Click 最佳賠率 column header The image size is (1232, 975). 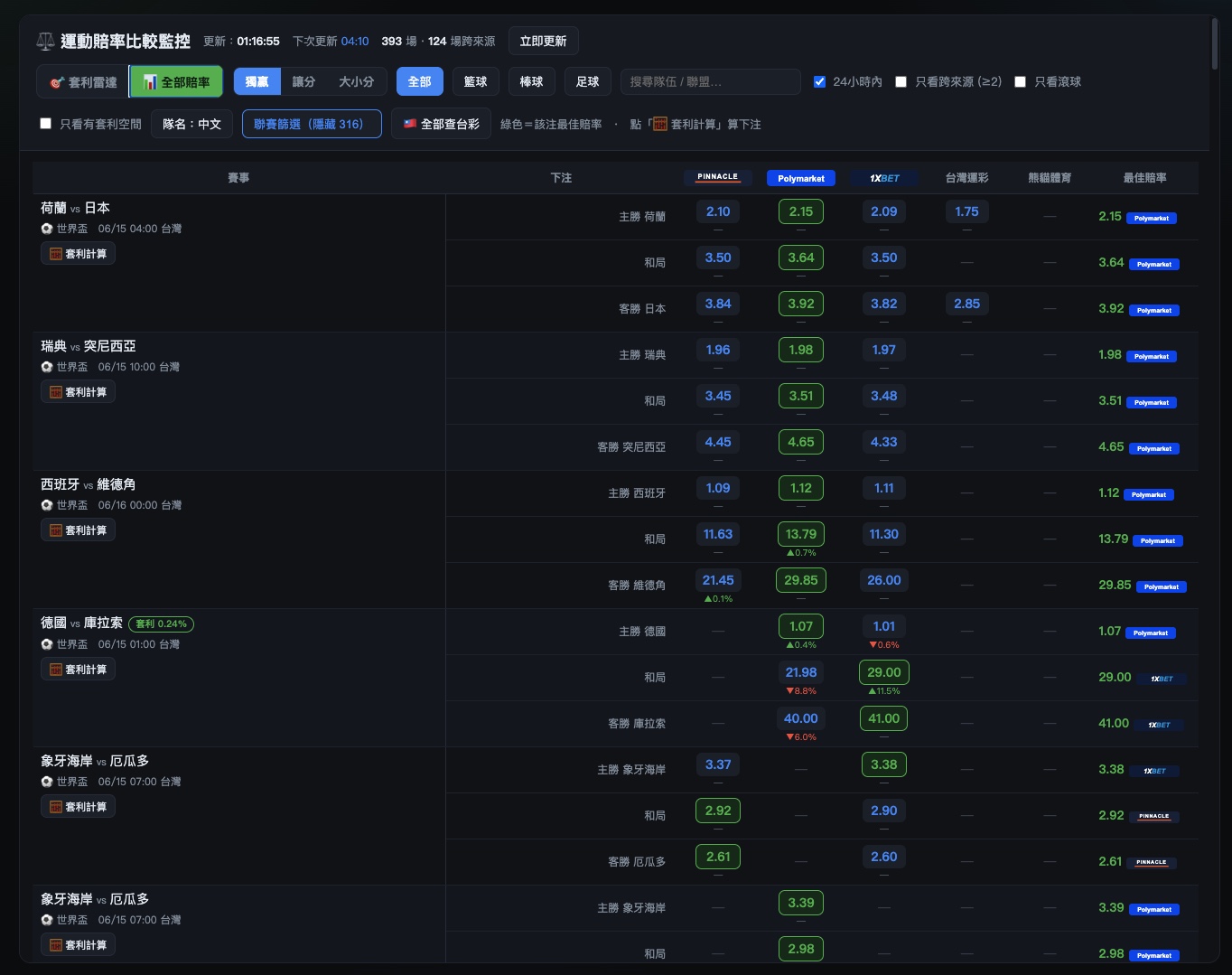pyautogui.click(x=1144, y=178)
